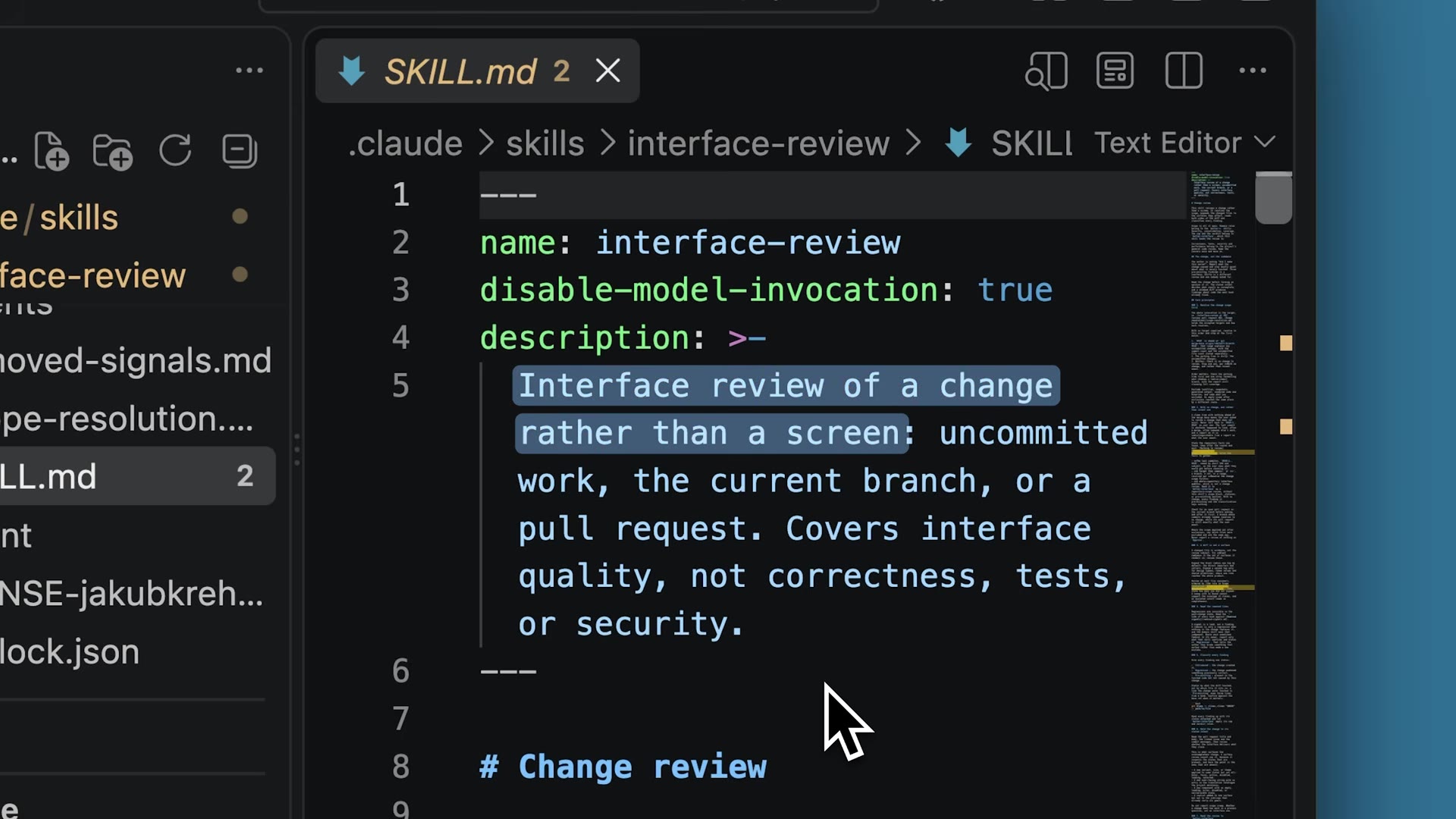Screen dimensions: 1456x819
Task: Collapse all folders in explorer
Action: coord(240,150)
